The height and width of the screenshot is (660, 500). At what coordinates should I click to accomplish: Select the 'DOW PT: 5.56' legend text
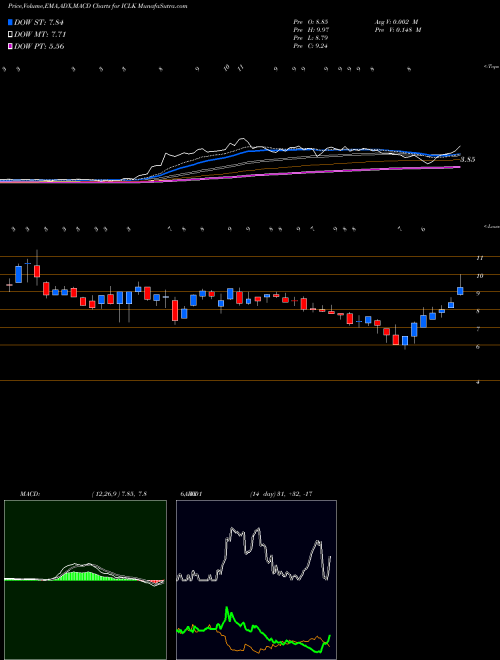tap(39, 46)
